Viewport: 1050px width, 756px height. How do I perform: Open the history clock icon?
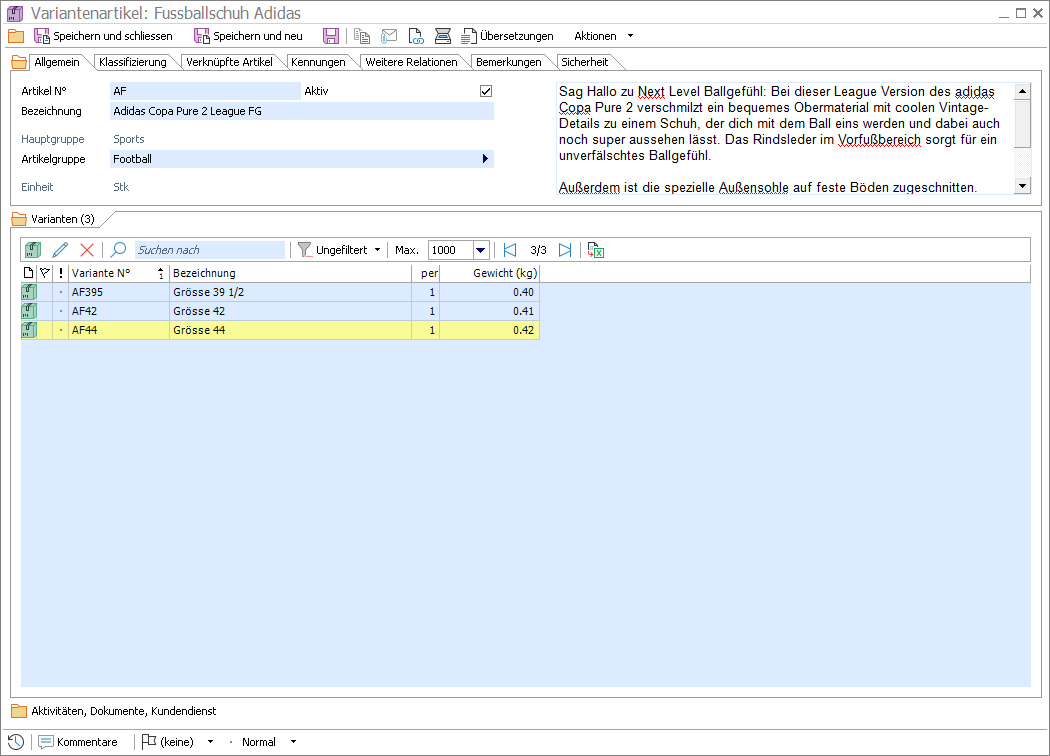tap(16, 742)
